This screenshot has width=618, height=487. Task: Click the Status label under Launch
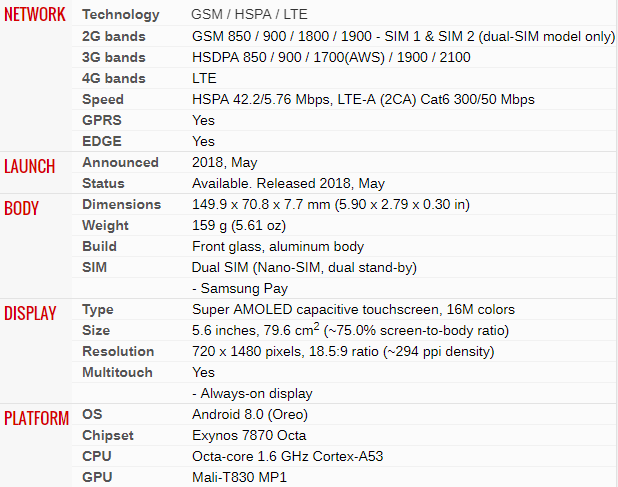pyautogui.click(x=103, y=183)
